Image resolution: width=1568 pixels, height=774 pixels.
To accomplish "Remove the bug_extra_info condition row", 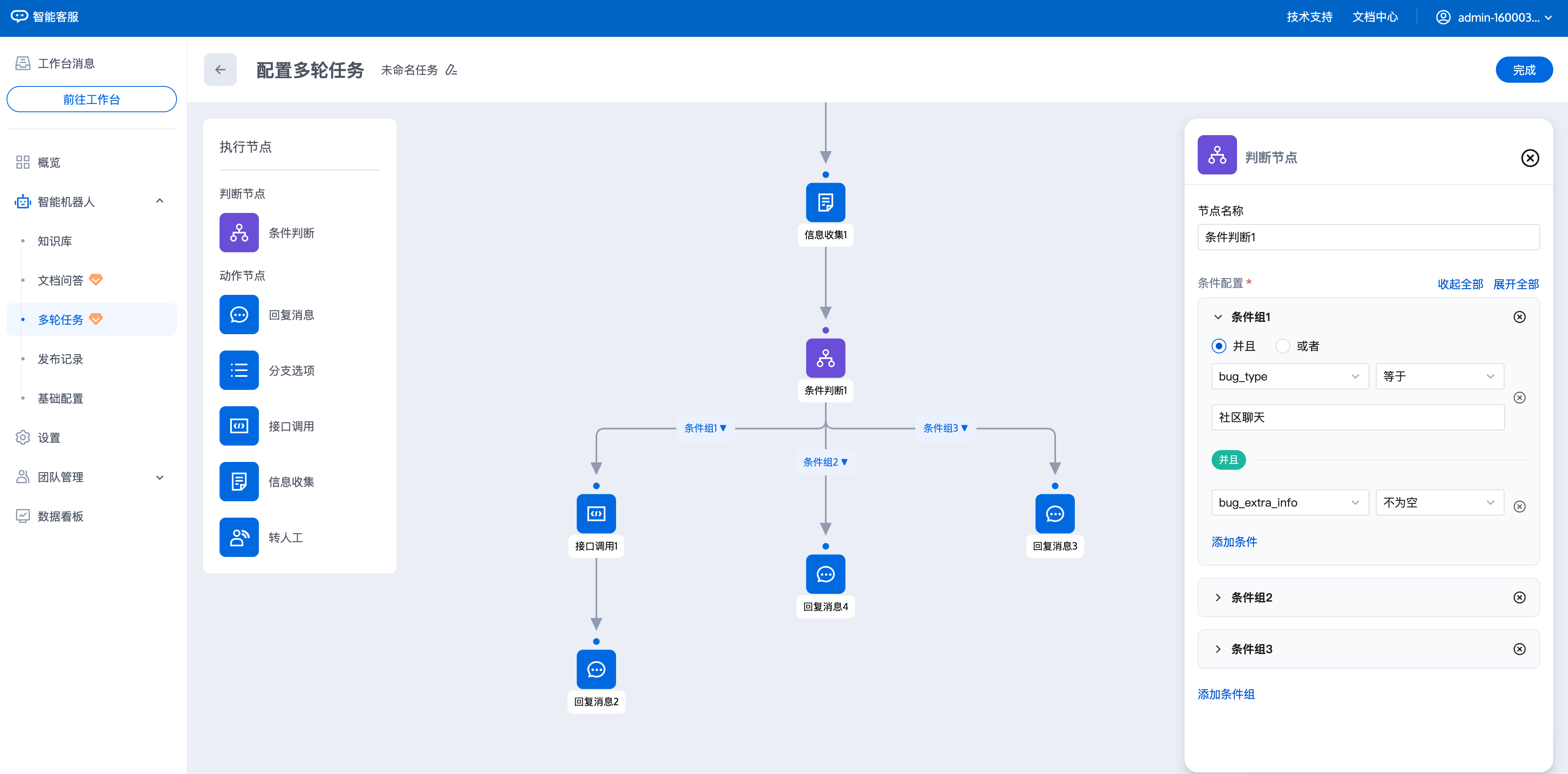I will click(x=1519, y=506).
